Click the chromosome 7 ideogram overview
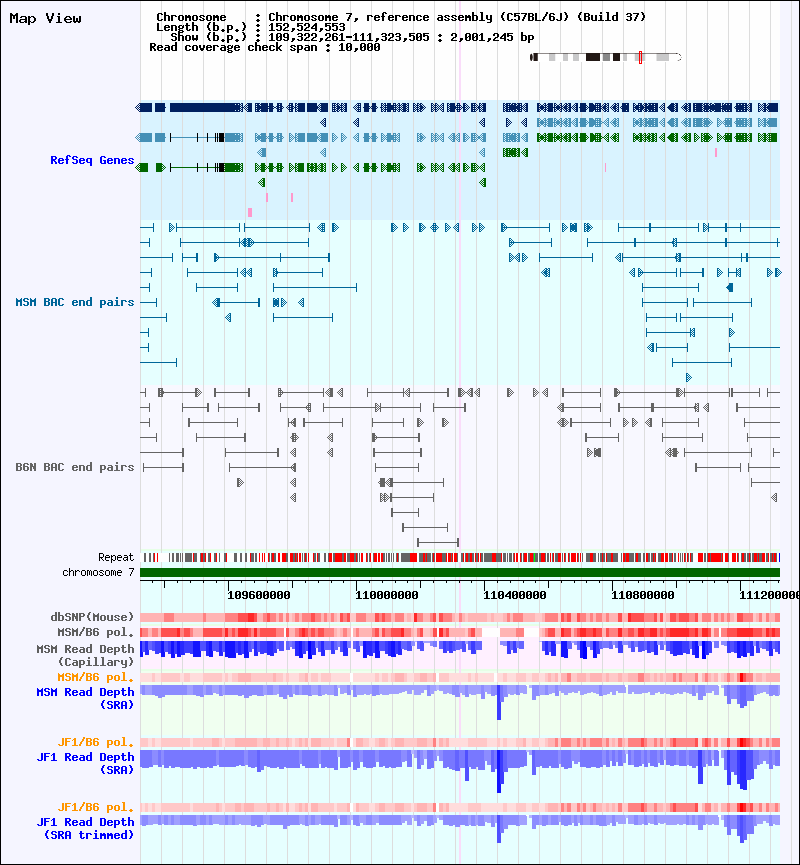The height and width of the screenshot is (865, 800). point(605,57)
